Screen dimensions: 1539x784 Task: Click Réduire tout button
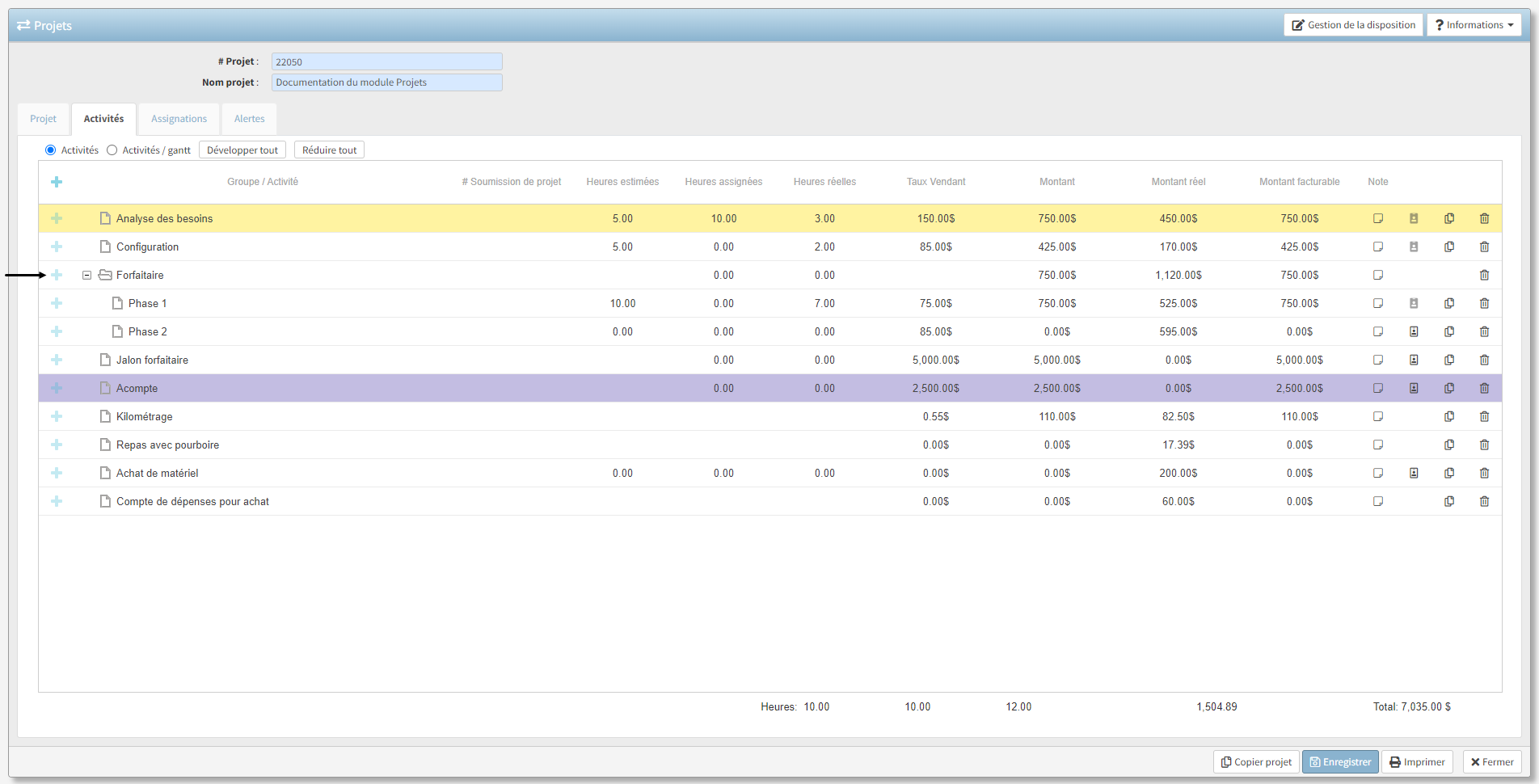(x=329, y=150)
